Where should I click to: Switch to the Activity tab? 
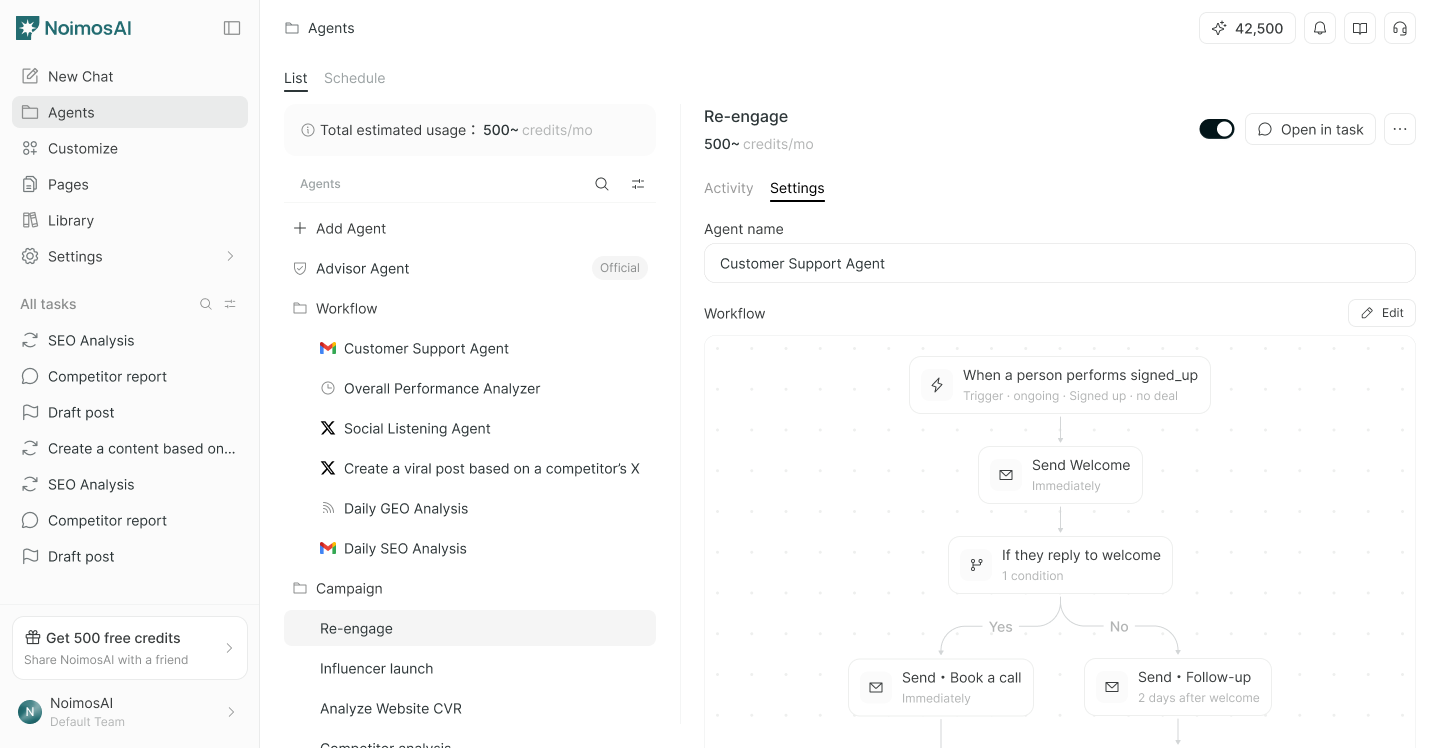[728, 188]
